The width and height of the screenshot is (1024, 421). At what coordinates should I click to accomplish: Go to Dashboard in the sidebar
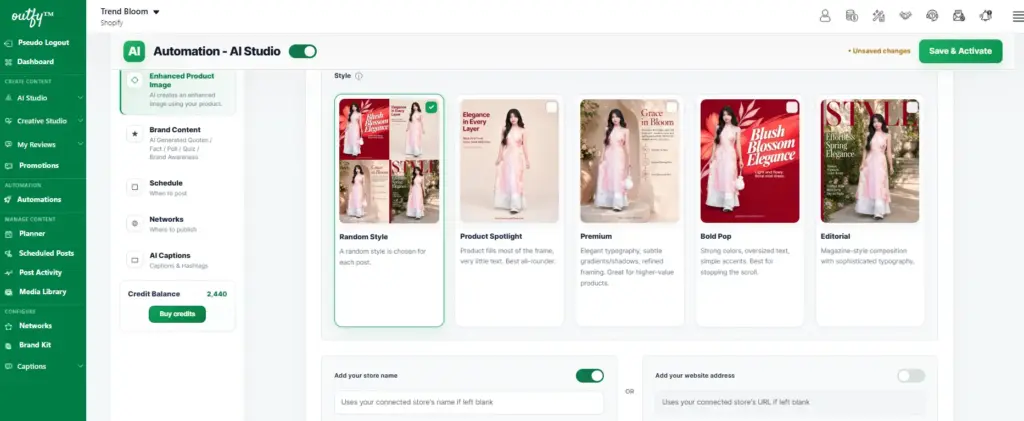point(35,62)
